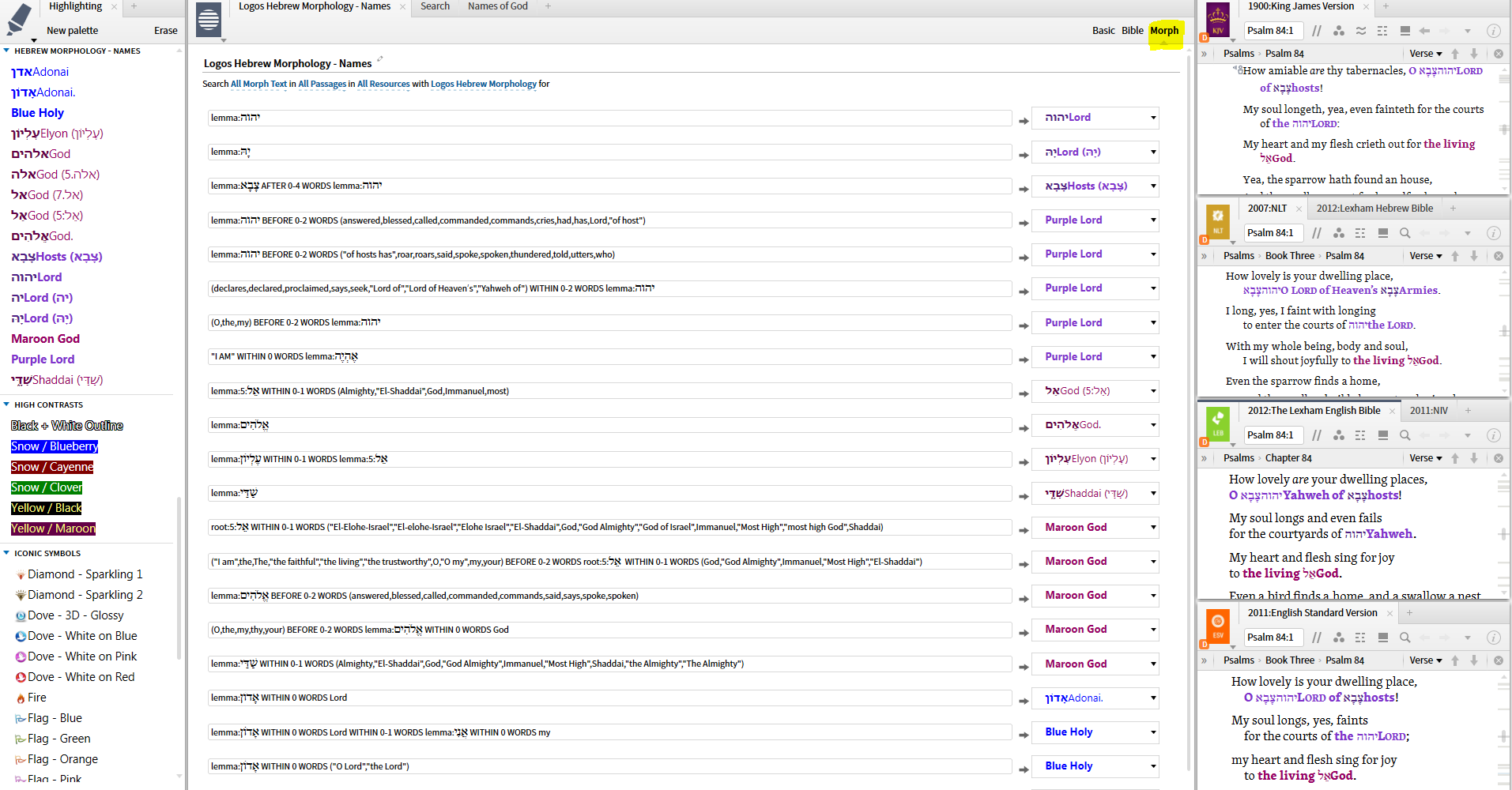This screenshot has height=790, width=1512.
Task: Edit the lemma:שַׁדַּי query field
Action: pyautogui.click(x=609, y=494)
